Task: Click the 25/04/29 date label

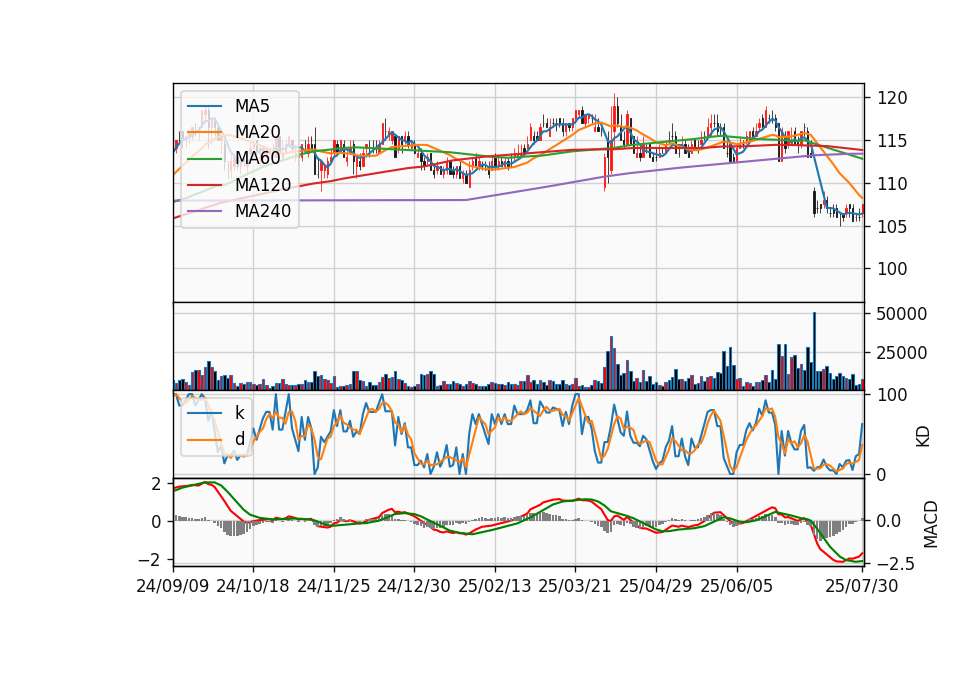Action: tap(656, 586)
